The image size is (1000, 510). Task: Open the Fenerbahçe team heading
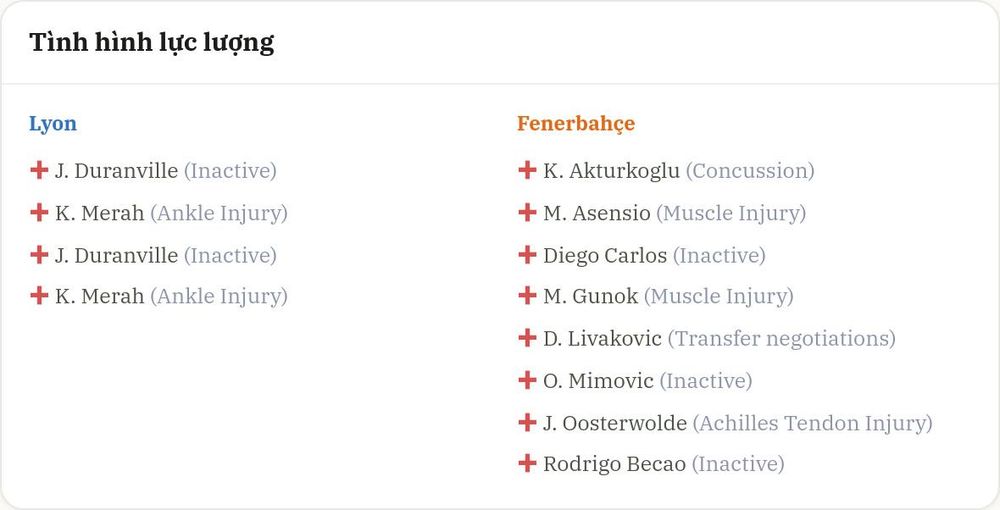tap(576, 123)
